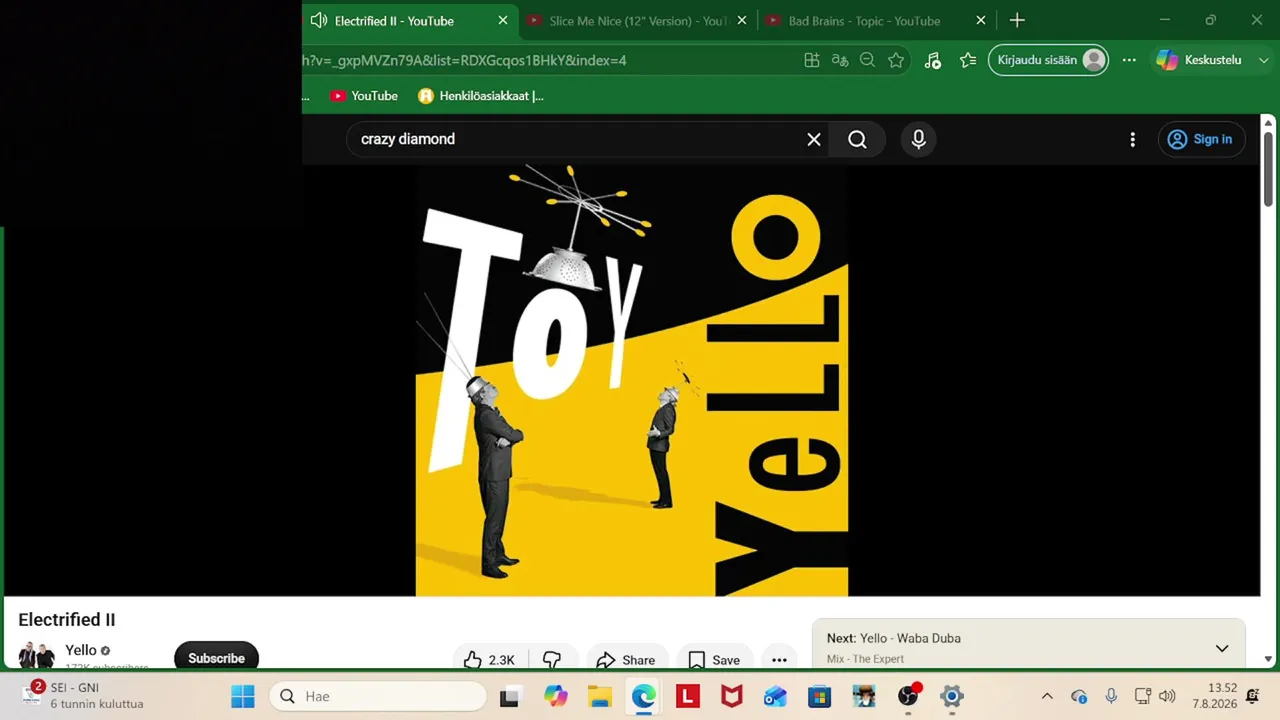Open YouTube settings three-dot menu
Viewport: 1280px width, 720px height.
click(1132, 139)
